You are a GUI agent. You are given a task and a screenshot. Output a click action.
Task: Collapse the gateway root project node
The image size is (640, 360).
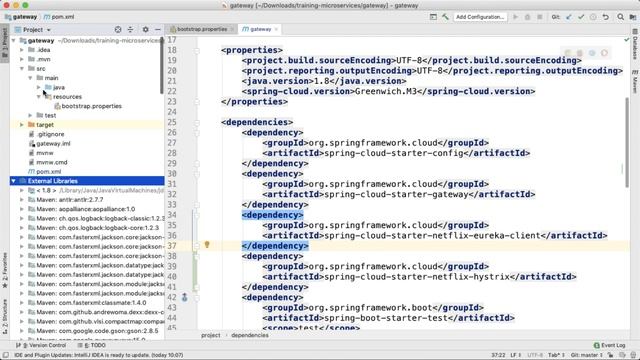[x=14, y=40]
